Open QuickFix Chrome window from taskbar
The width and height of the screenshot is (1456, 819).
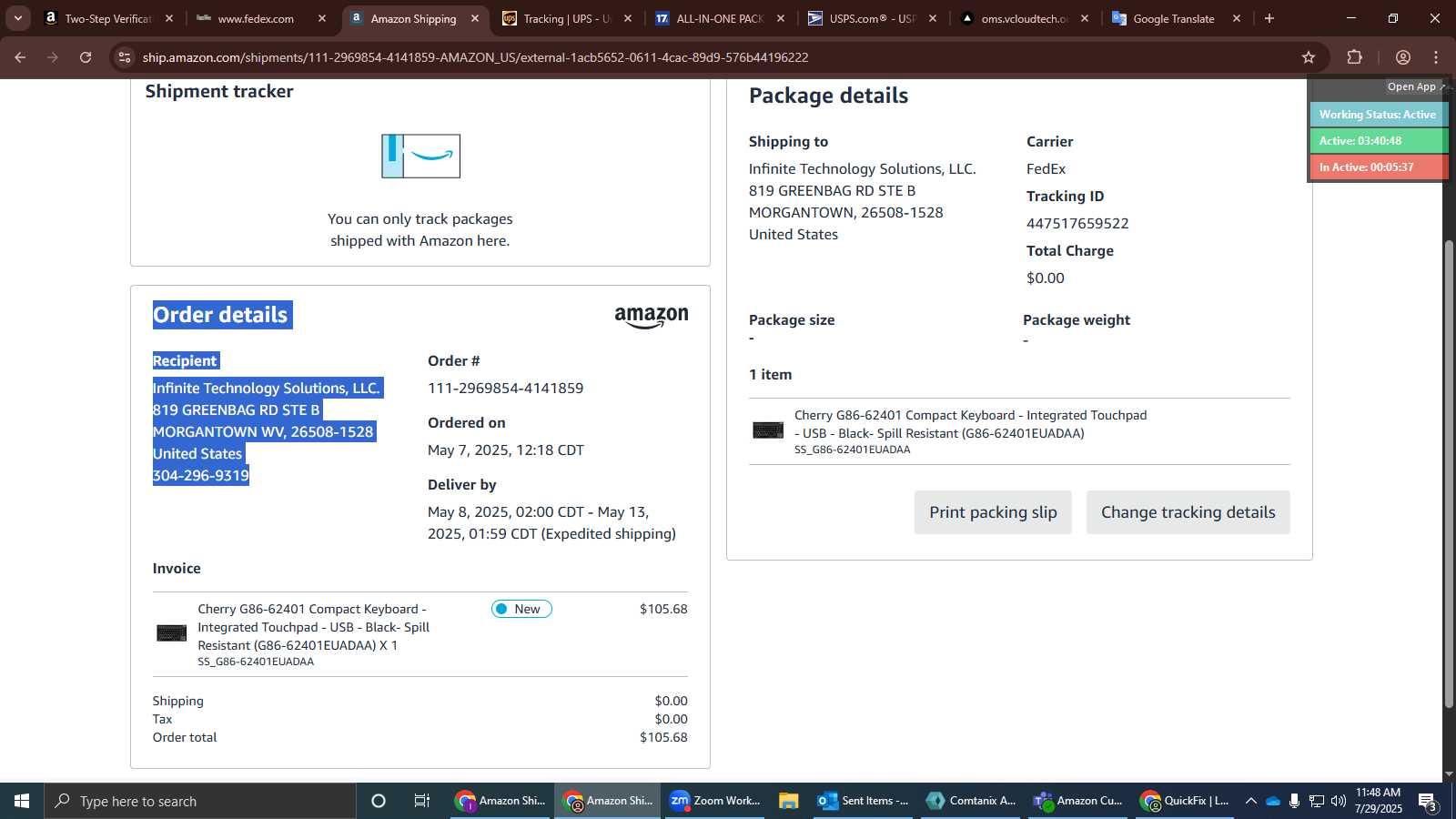point(1185,801)
